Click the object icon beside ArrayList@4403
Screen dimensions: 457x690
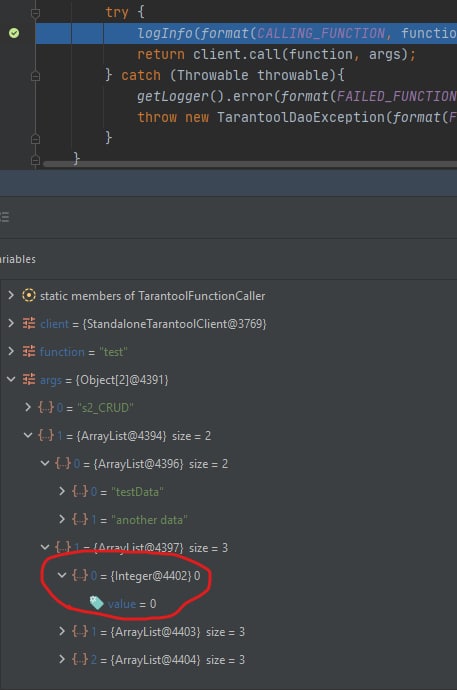click(x=80, y=632)
